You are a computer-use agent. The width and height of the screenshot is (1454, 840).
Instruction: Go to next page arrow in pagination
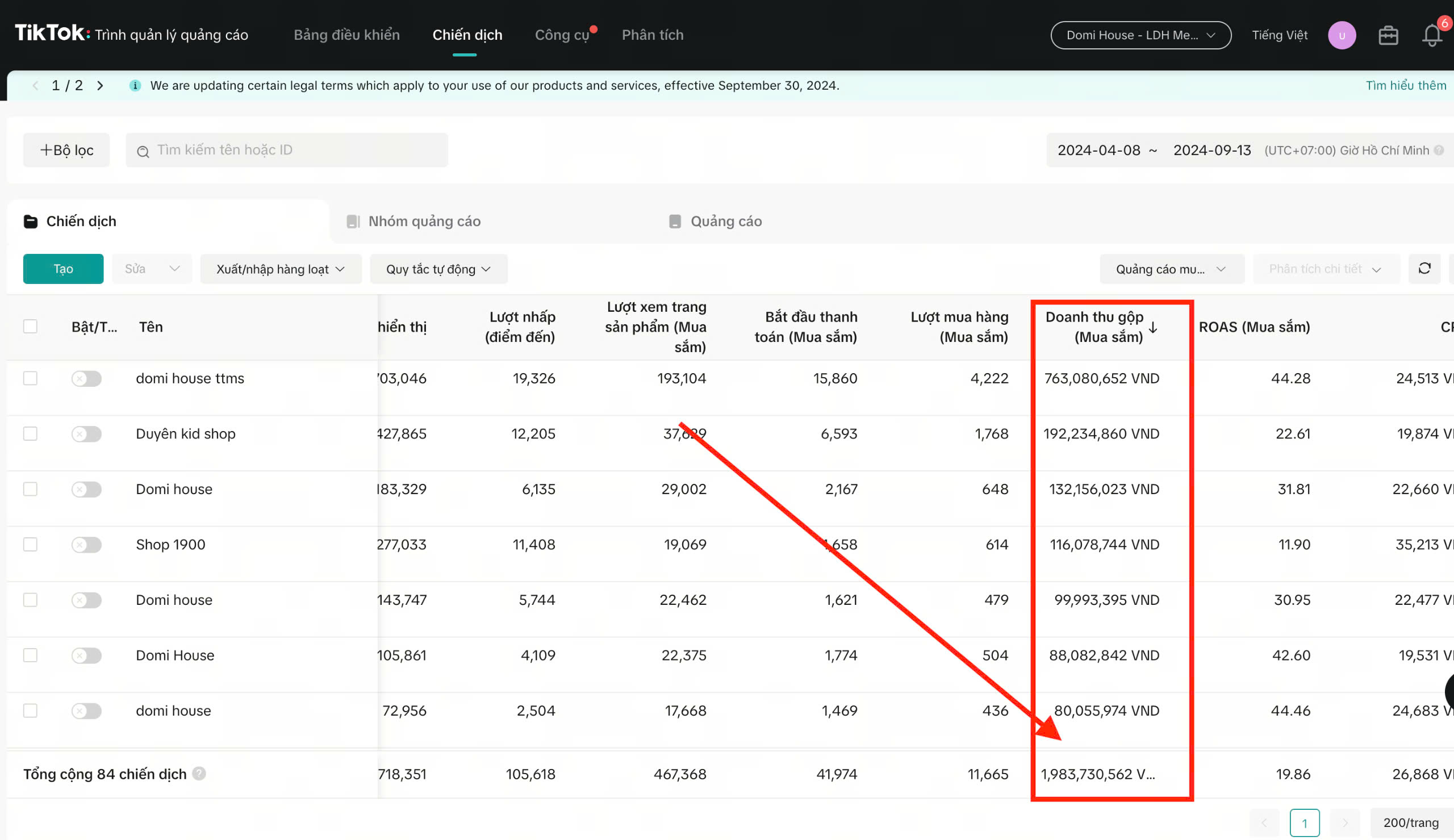(1345, 823)
